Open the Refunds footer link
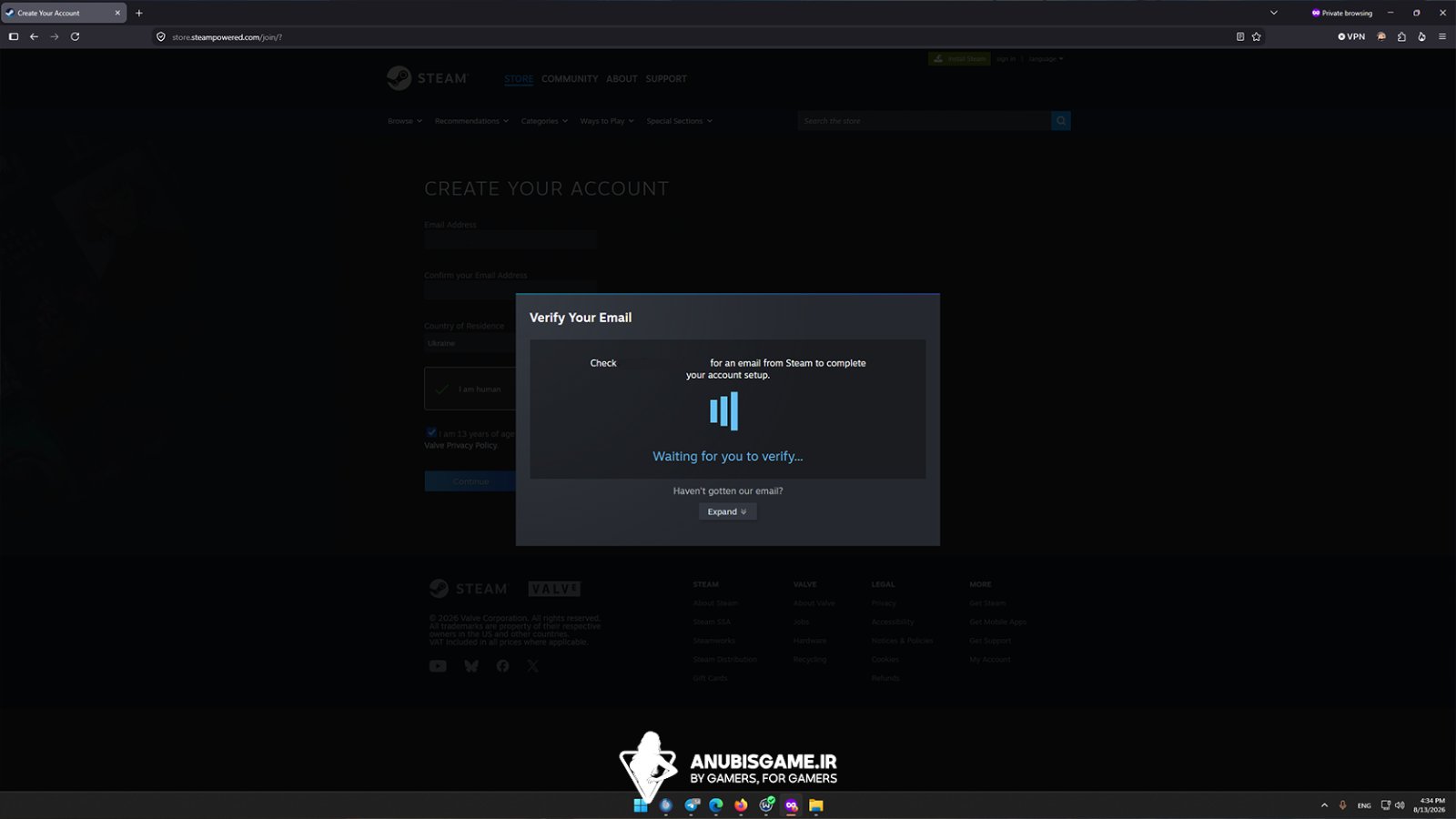This screenshot has width=1456, height=819. 885,678
